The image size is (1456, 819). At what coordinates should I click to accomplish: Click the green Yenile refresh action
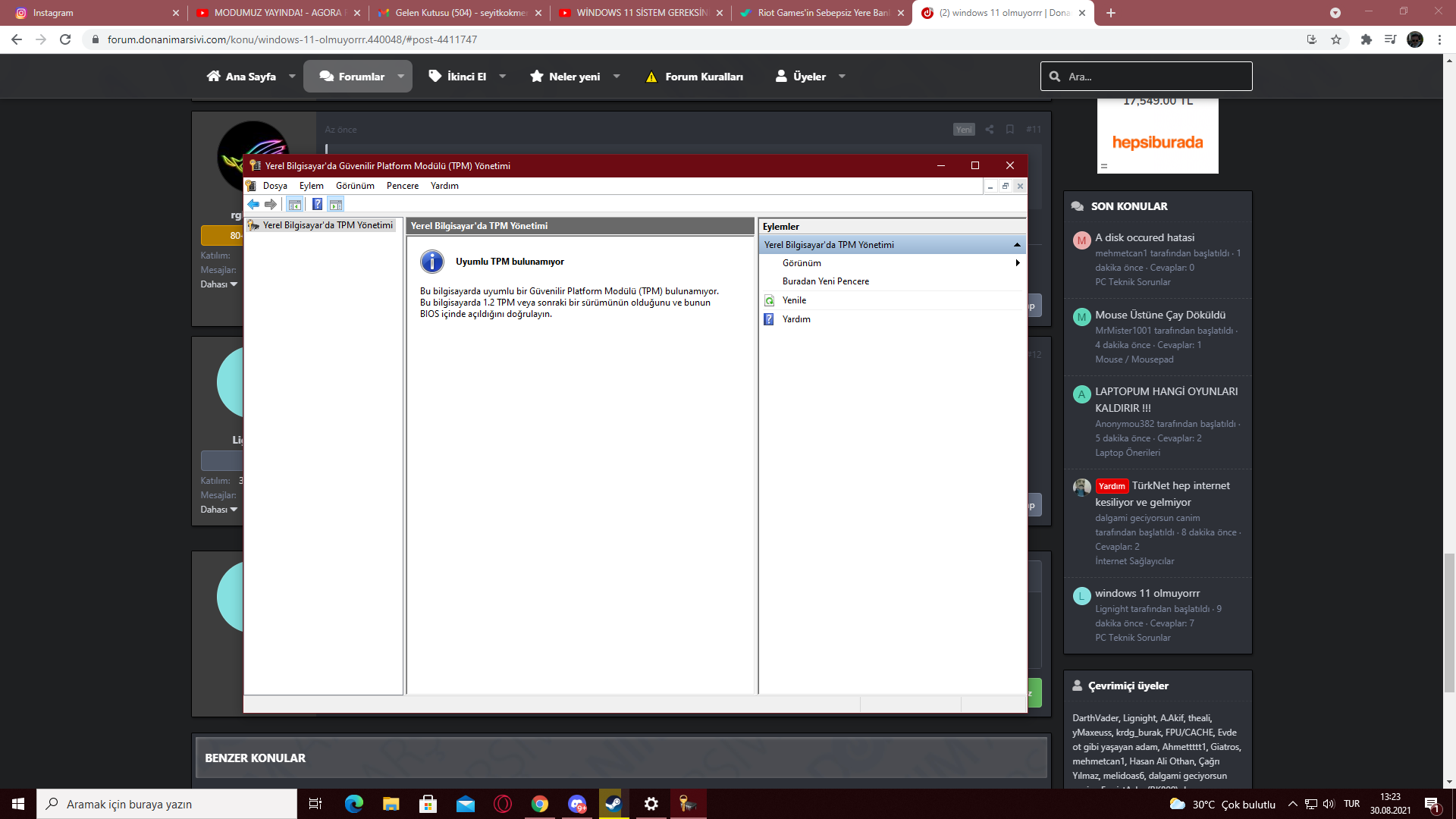(794, 300)
